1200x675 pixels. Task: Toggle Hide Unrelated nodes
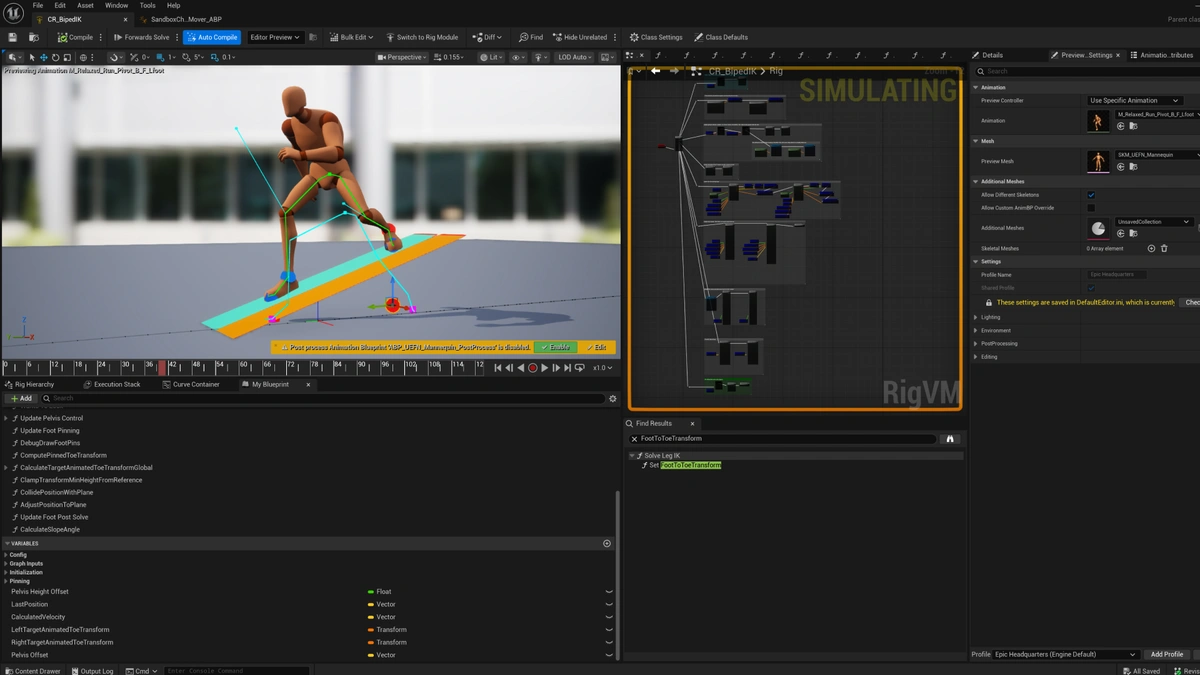click(x=583, y=37)
